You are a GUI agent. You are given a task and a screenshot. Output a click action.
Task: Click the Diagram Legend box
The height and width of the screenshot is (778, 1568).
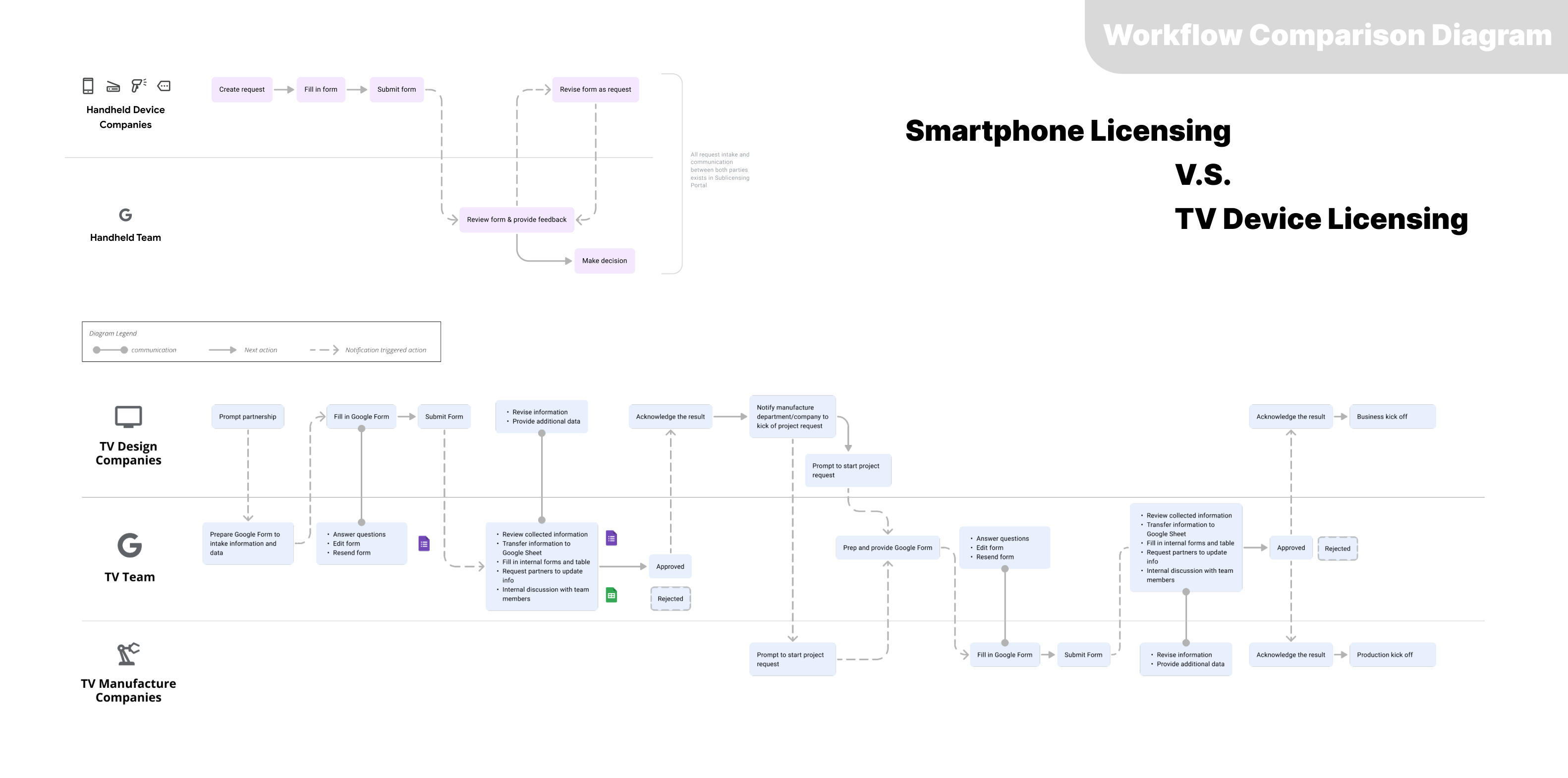pos(261,341)
